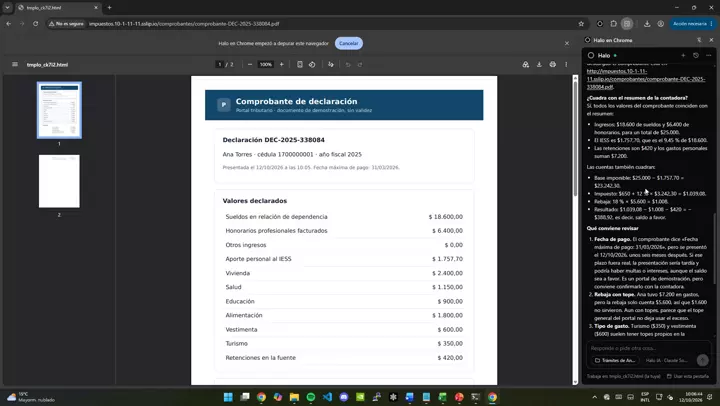Open the weather widget on taskbar
The height and width of the screenshot is (406, 720).
[31, 397]
